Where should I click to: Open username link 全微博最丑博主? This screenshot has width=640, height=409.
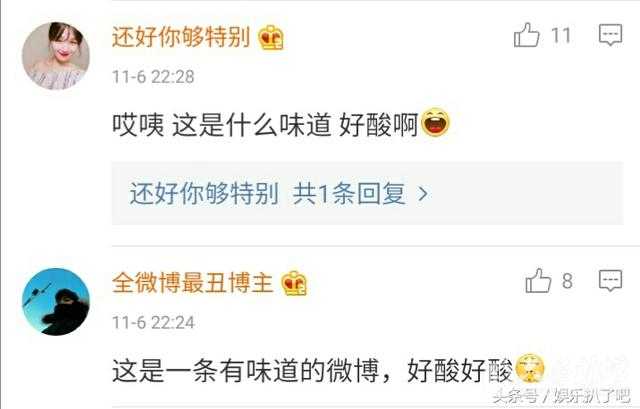[x=192, y=282]
